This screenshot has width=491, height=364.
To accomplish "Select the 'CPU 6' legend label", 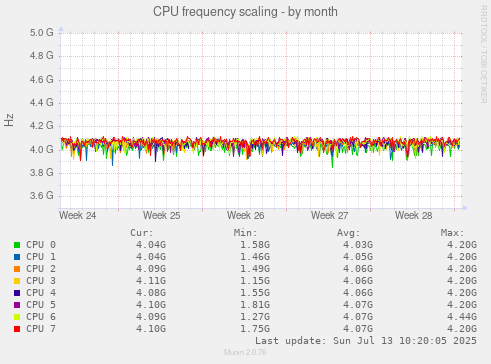I will point(41,317).
